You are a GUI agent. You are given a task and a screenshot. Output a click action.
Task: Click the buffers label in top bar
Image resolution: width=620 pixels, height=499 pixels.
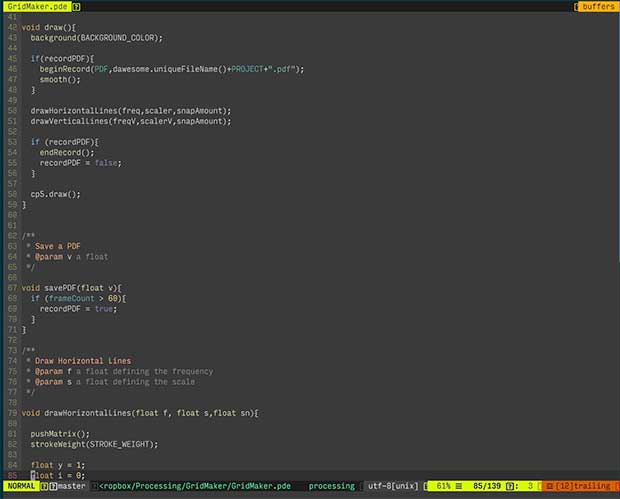click(x=598, y=6)
